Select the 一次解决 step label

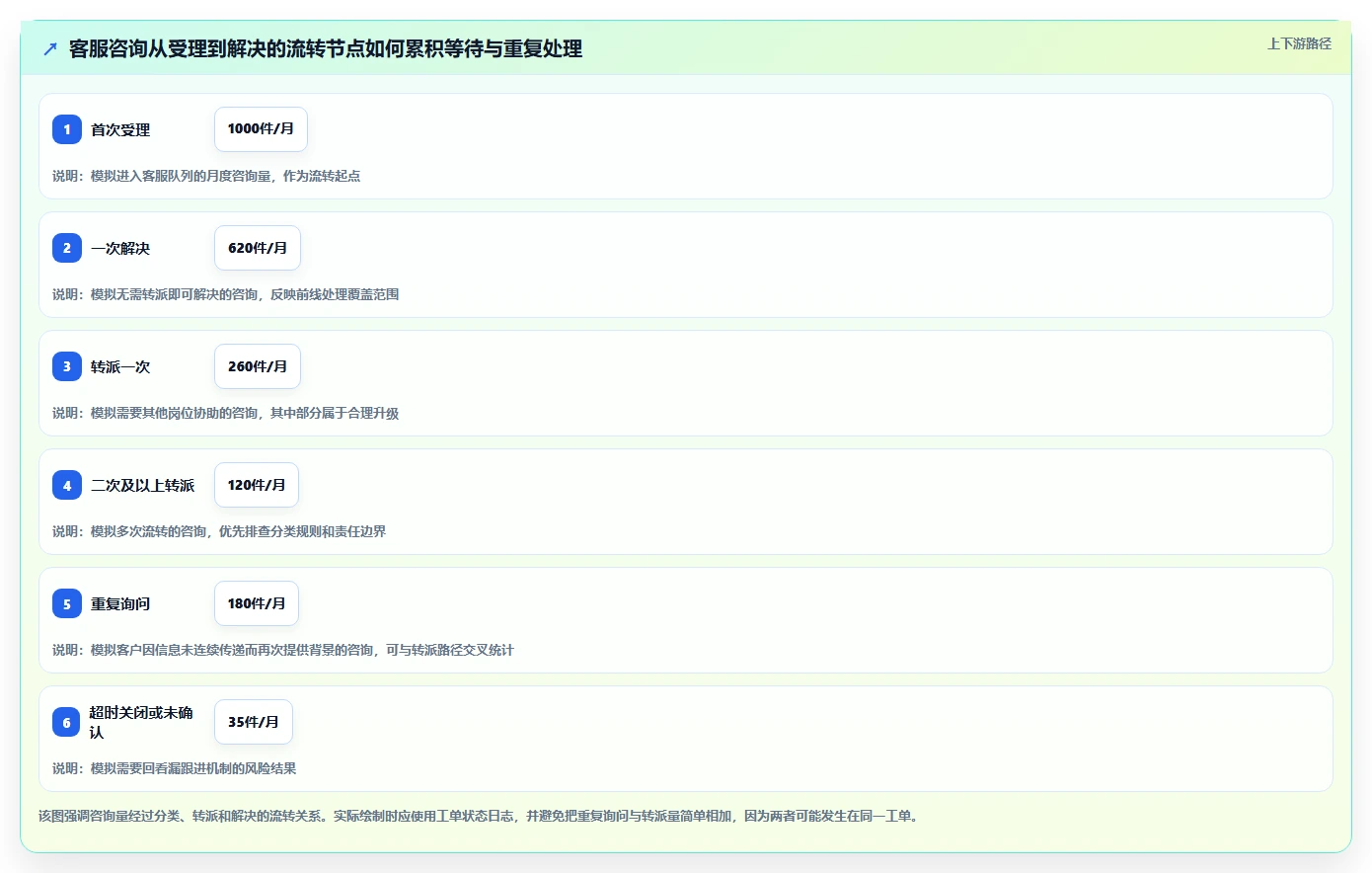click(120, 248)
